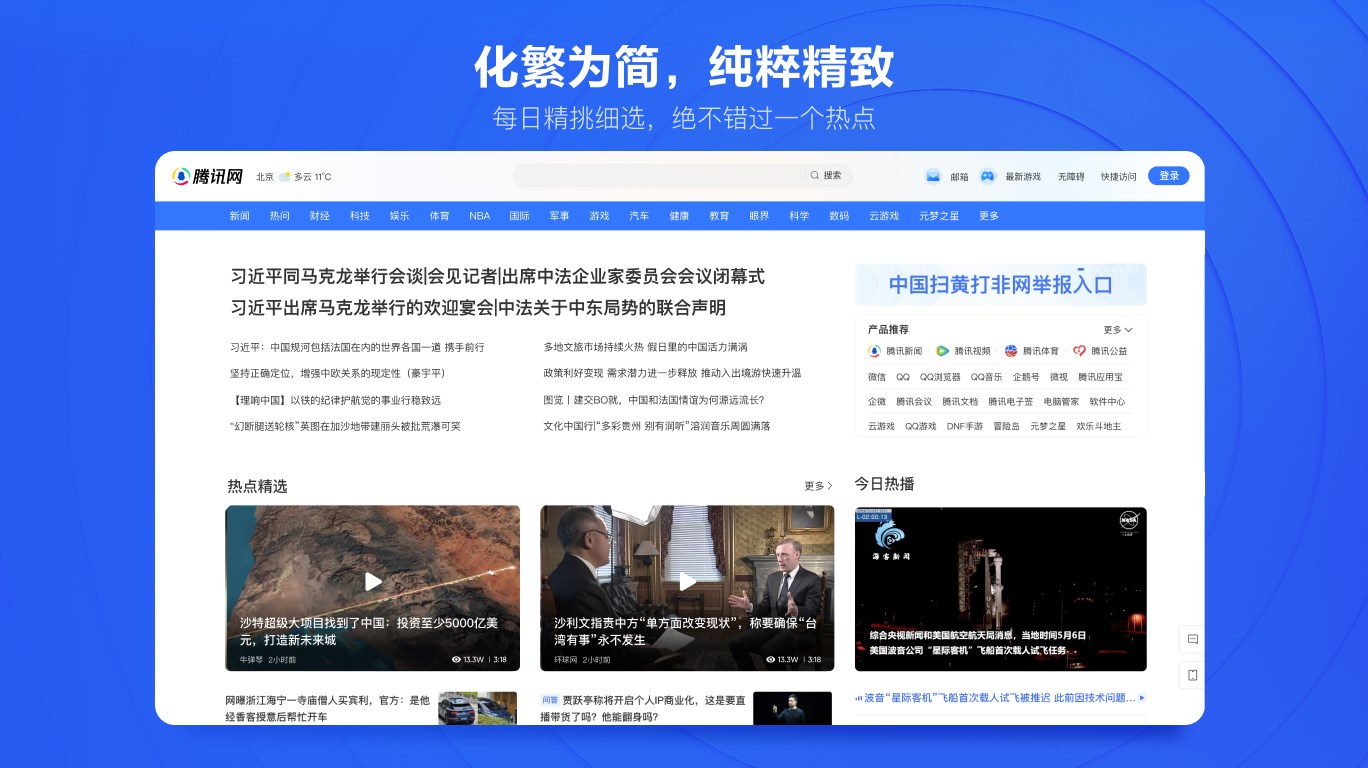Open article 多地文旅市场持续火热
1368x768 pixels.
click(646, 347)
